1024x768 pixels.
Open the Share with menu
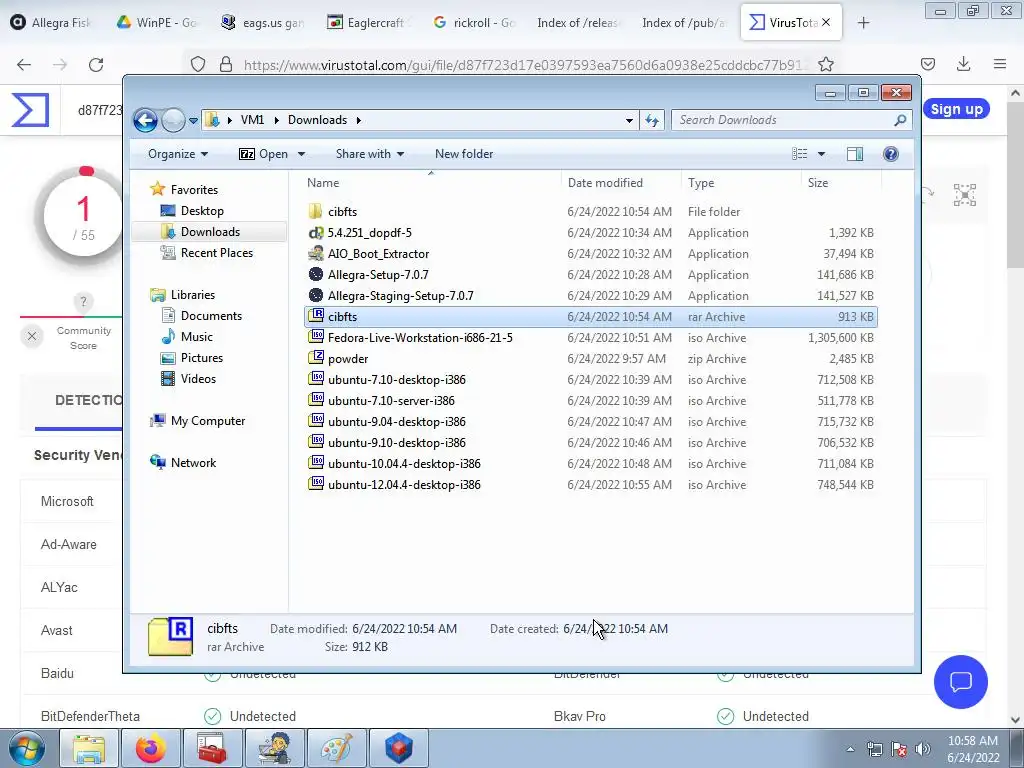[x=370, y=154]
